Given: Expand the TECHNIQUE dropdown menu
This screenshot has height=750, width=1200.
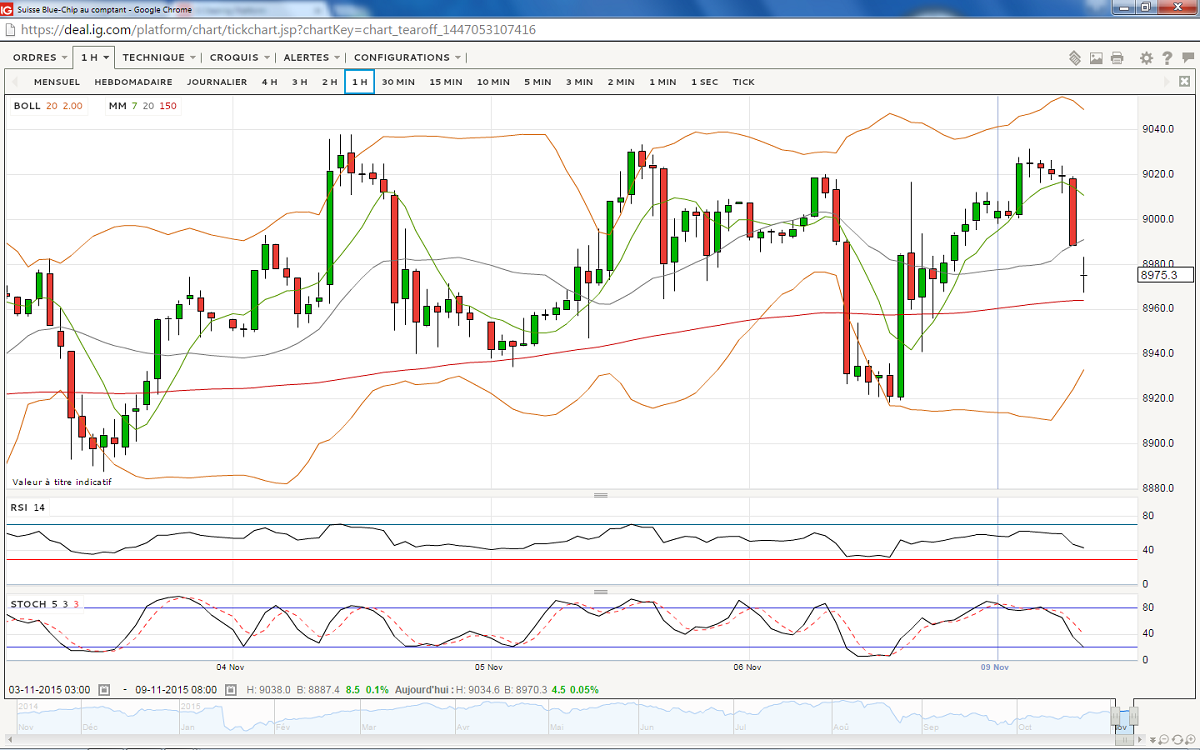Looking at the screenshot, I should (158, 58).
